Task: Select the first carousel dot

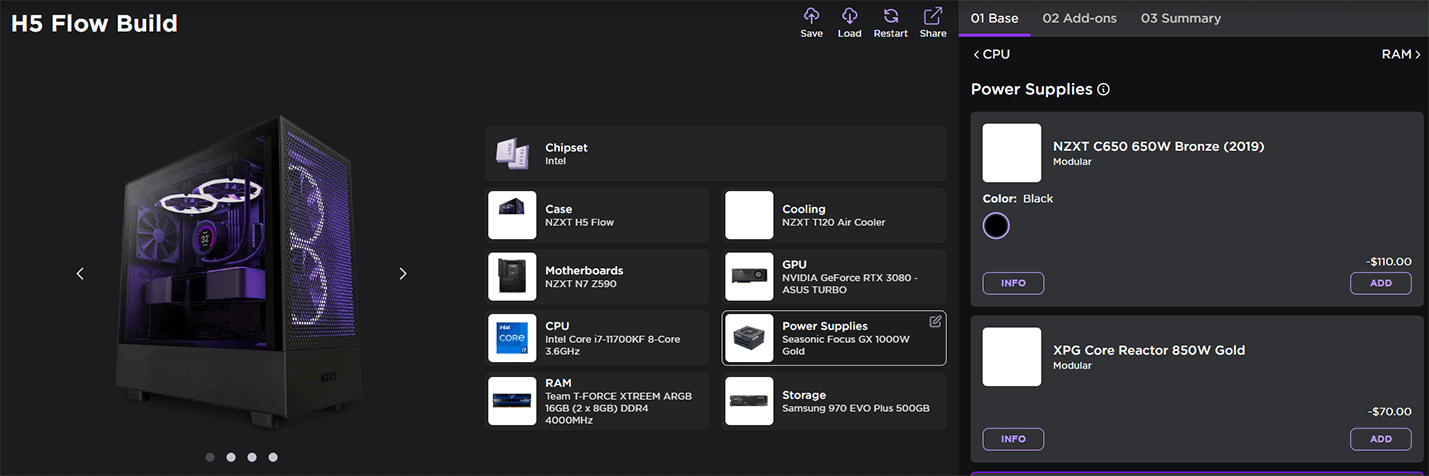Action: point(210,457)
